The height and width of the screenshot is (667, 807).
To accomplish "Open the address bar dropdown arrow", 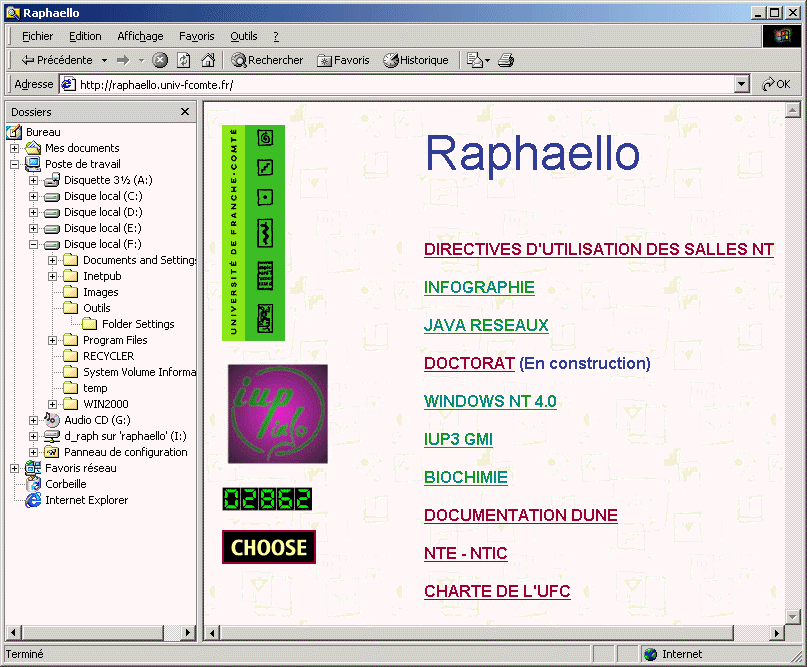I will point(741,85).
